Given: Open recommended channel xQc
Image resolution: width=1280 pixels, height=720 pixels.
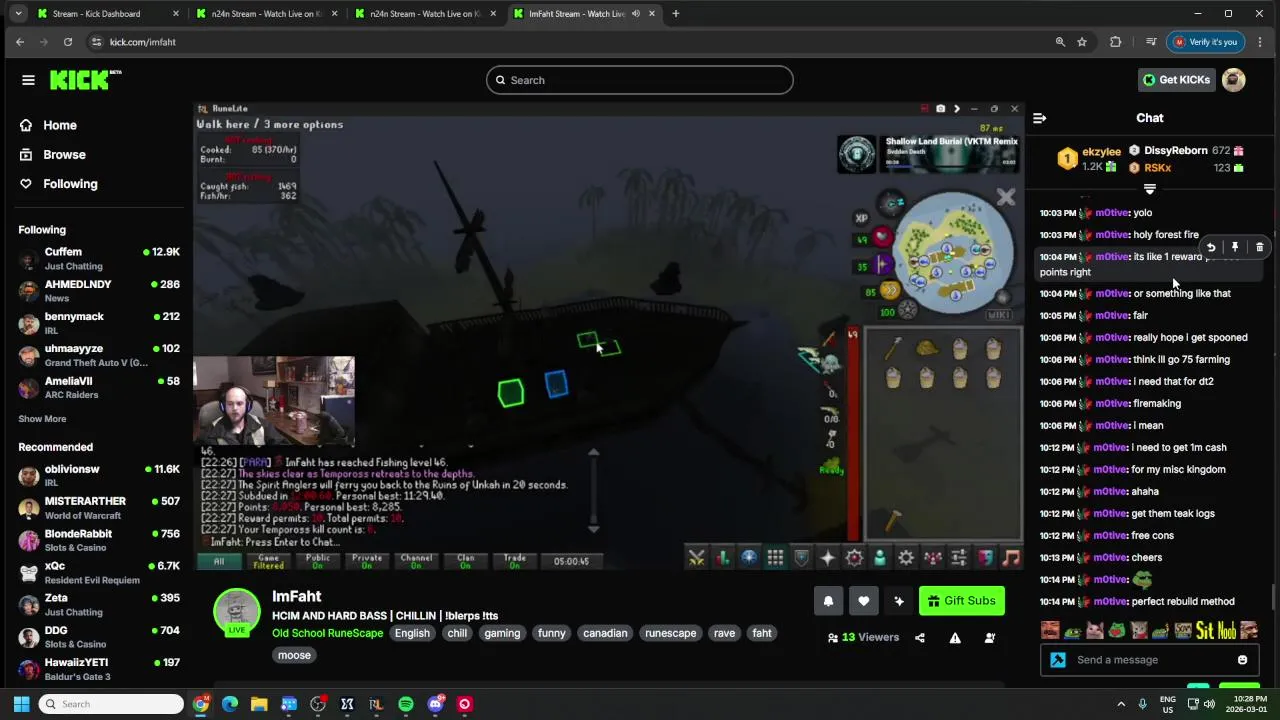Looking at the screenshot, I should click(98, 573).
